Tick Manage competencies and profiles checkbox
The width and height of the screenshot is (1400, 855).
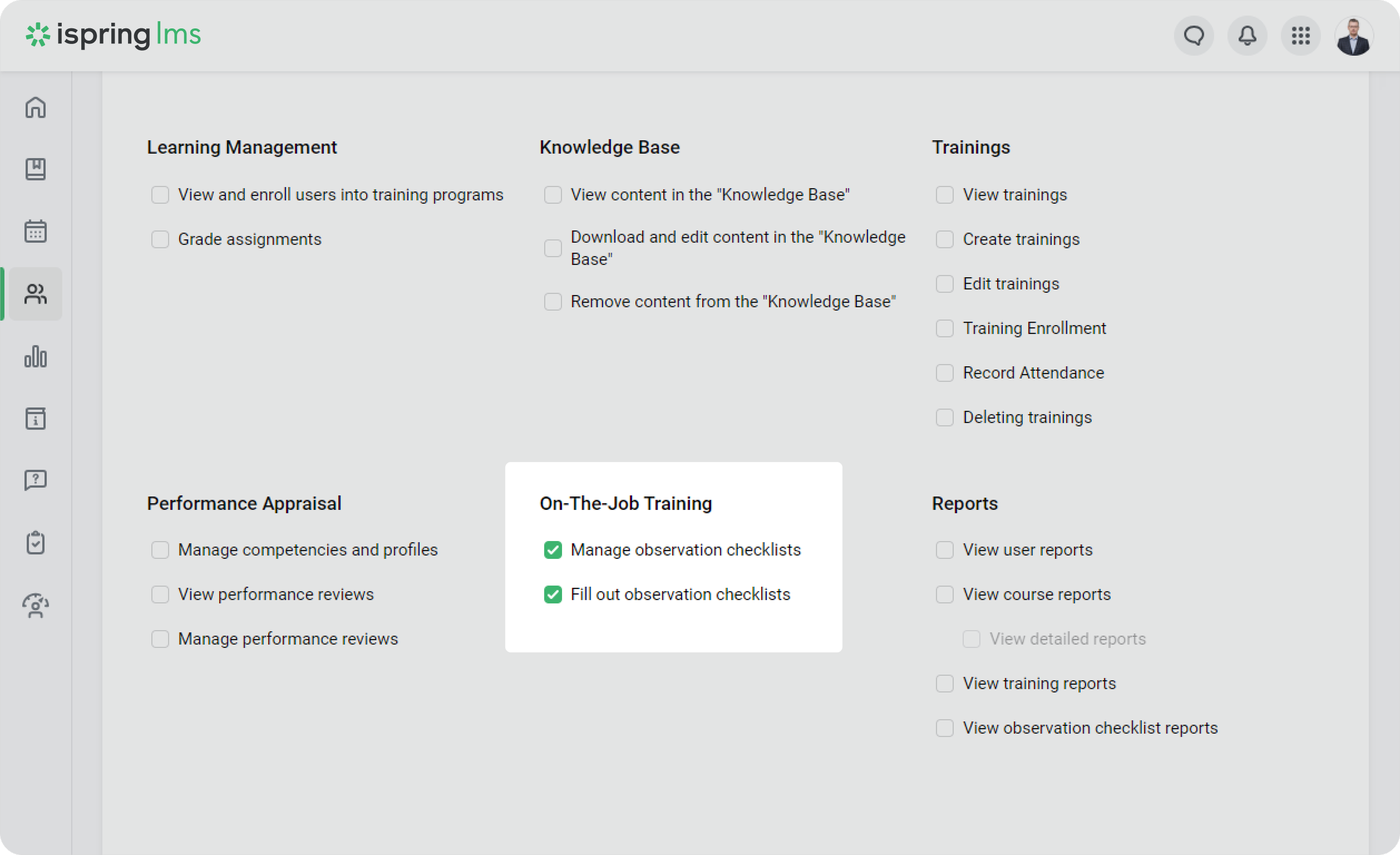click(160, 550)
